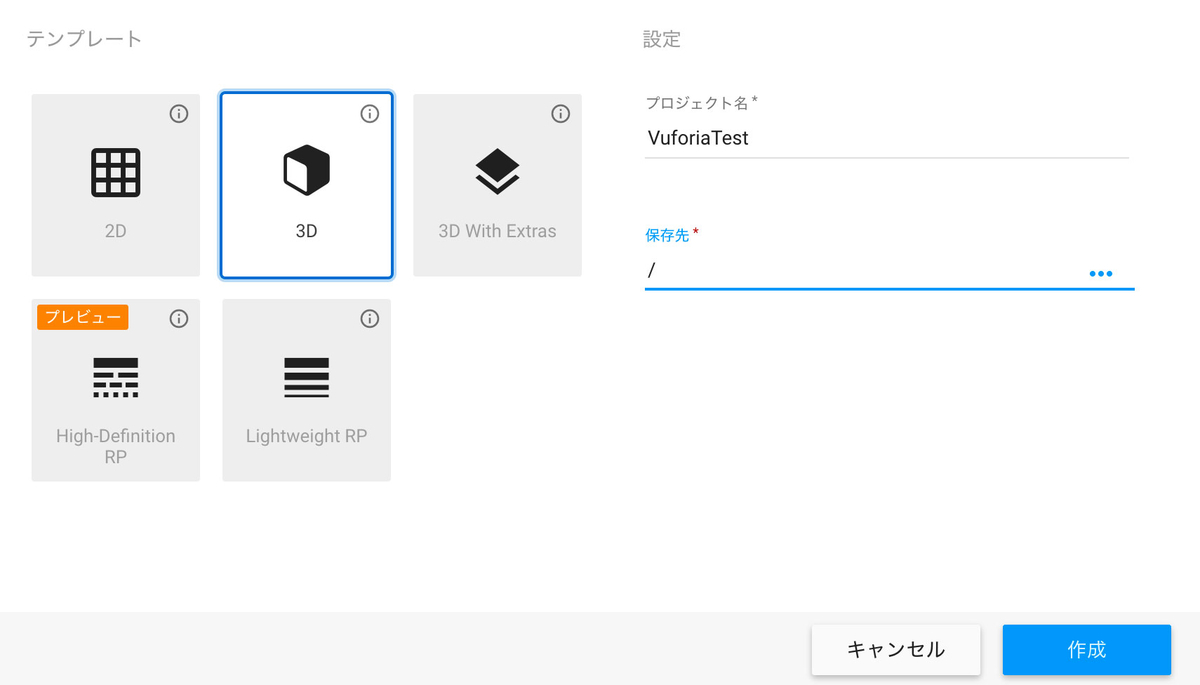
Task: Toggle selection of the 3D template card
Action: pyautogui.click(x=306, y=185)
